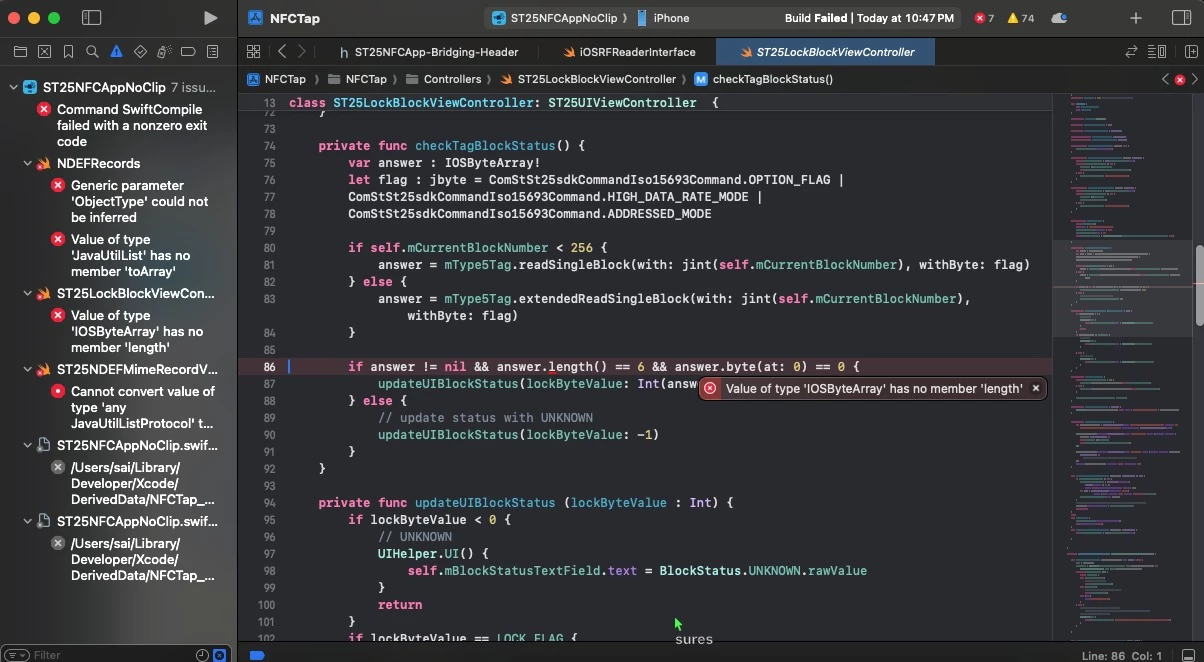The image size is (1204, 662).
Task: Open the find navigator magnifier icon
Action: tap(92, 51)
